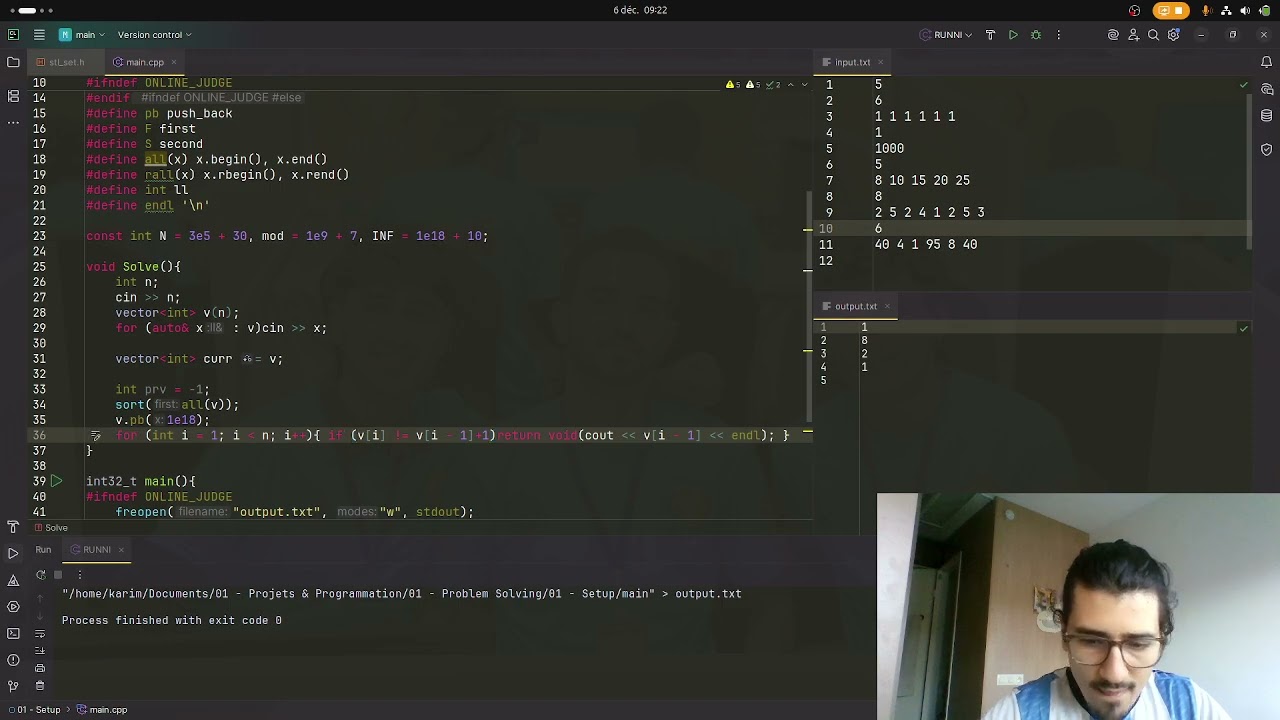This screenshot has width=1280, height=720.
Task: Open IDE settings gear icon
Action: click(x=1174, y=35)
